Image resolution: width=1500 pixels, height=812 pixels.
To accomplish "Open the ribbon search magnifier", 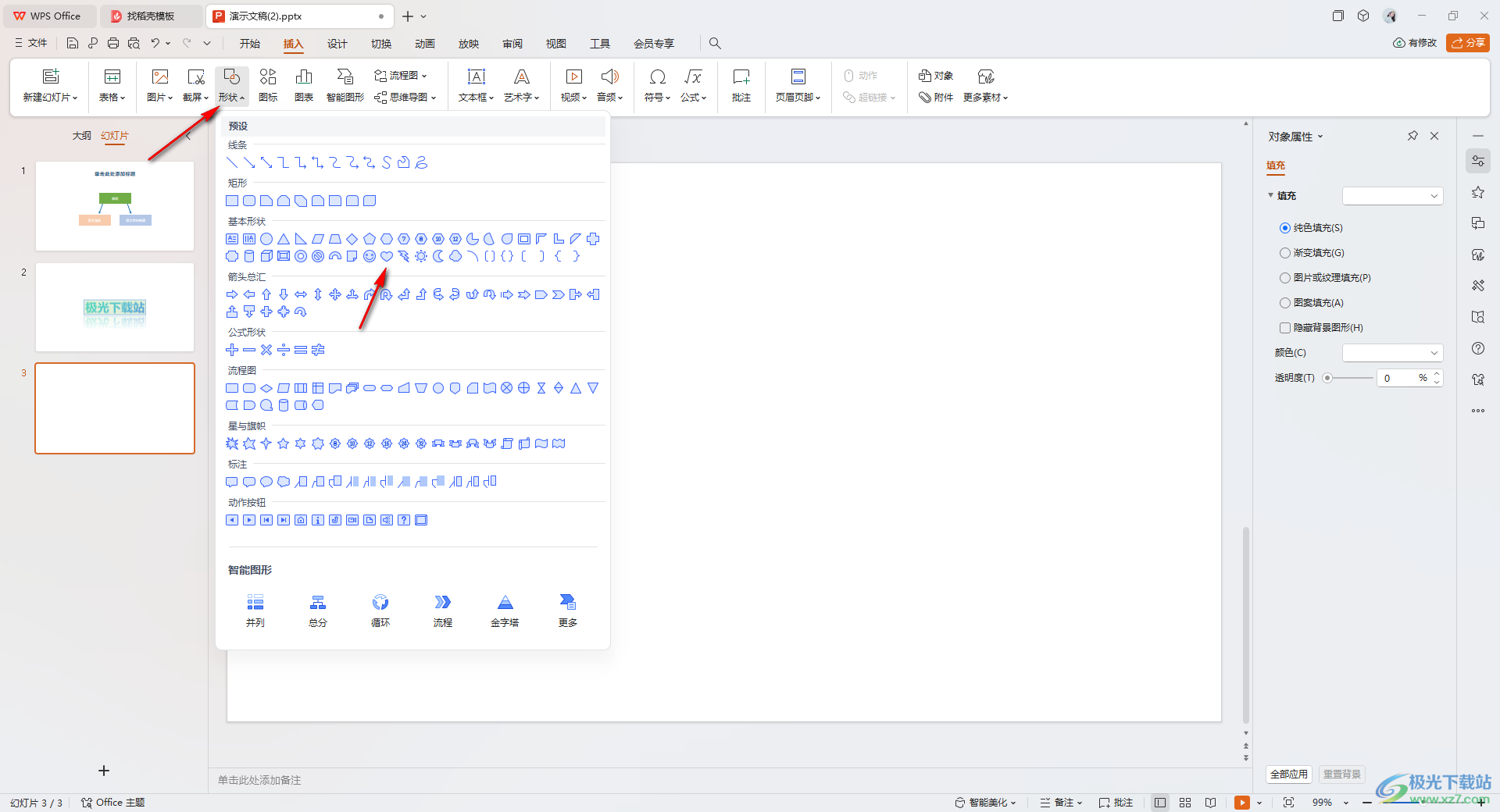I will [x=715, y=44].
